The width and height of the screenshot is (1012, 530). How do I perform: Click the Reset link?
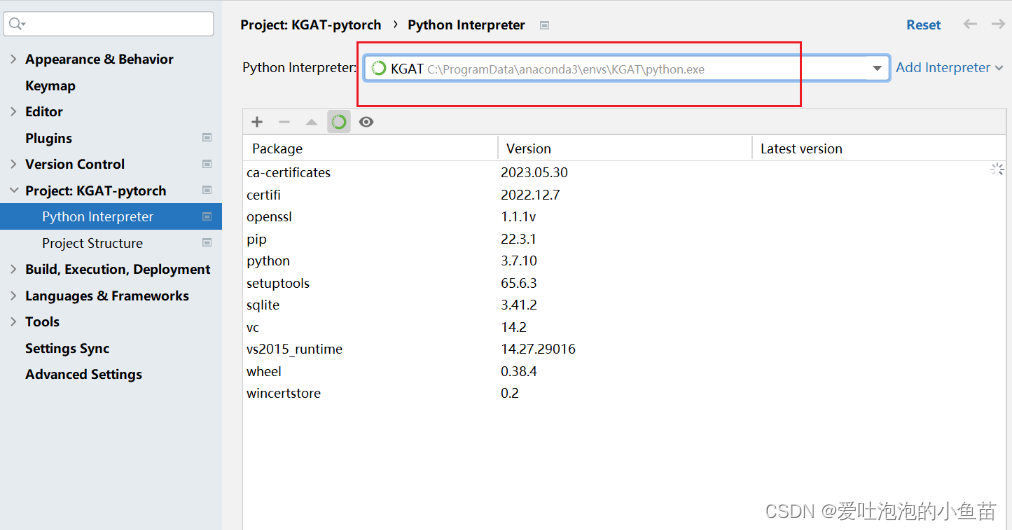[924, 25]
